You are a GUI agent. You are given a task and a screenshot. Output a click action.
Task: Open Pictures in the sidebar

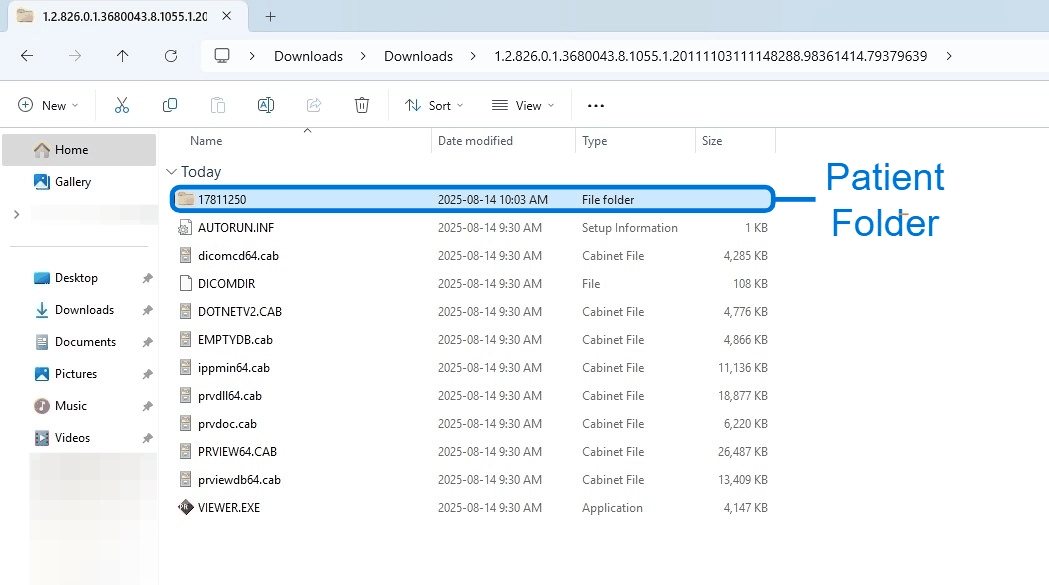point(76,374)
